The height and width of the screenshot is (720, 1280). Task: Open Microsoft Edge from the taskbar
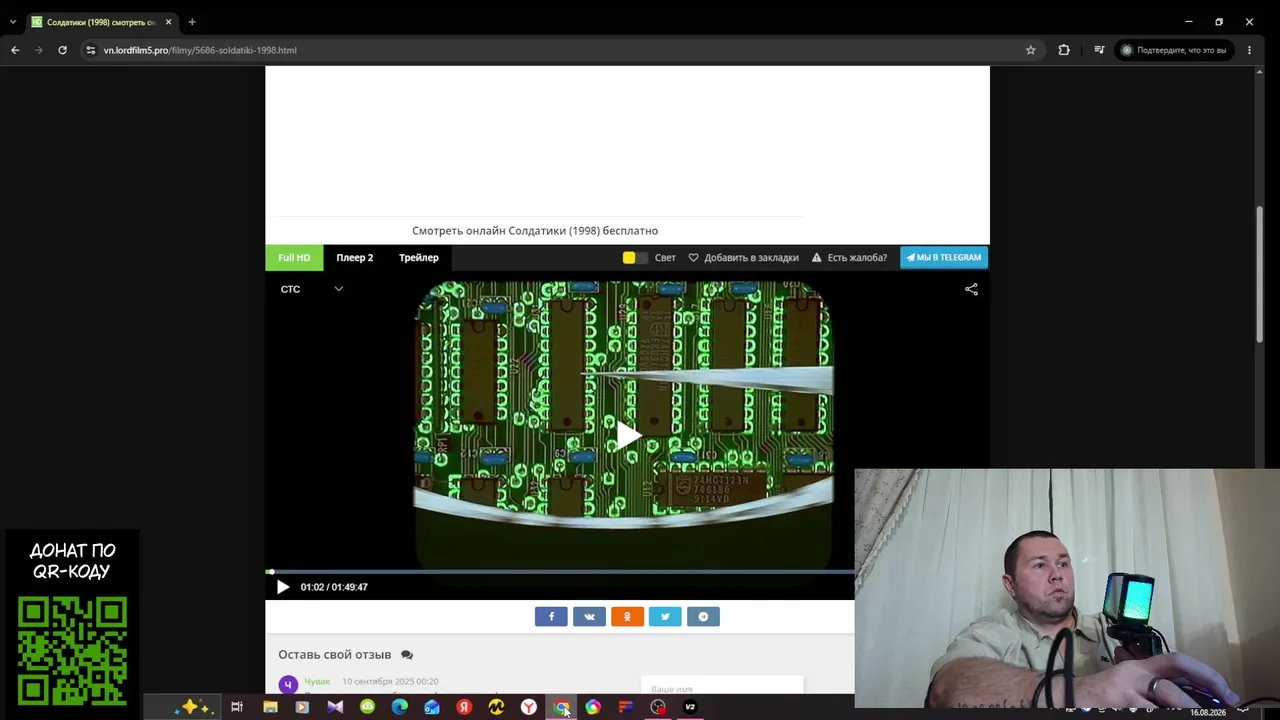coord(399,707)
